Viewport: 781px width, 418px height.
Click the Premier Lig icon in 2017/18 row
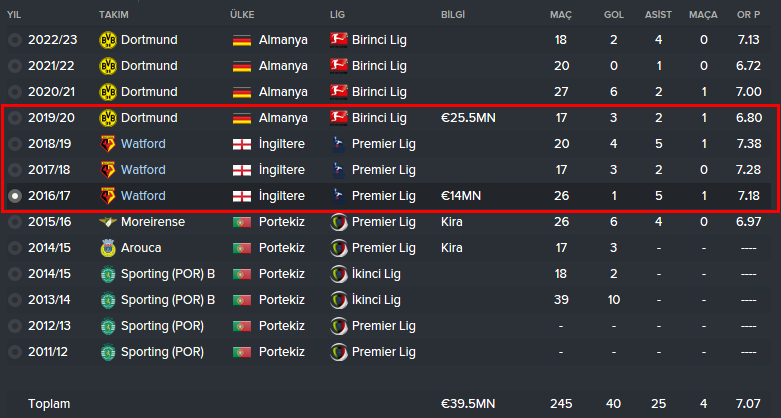pyautogui.click(x=339, y=170)
